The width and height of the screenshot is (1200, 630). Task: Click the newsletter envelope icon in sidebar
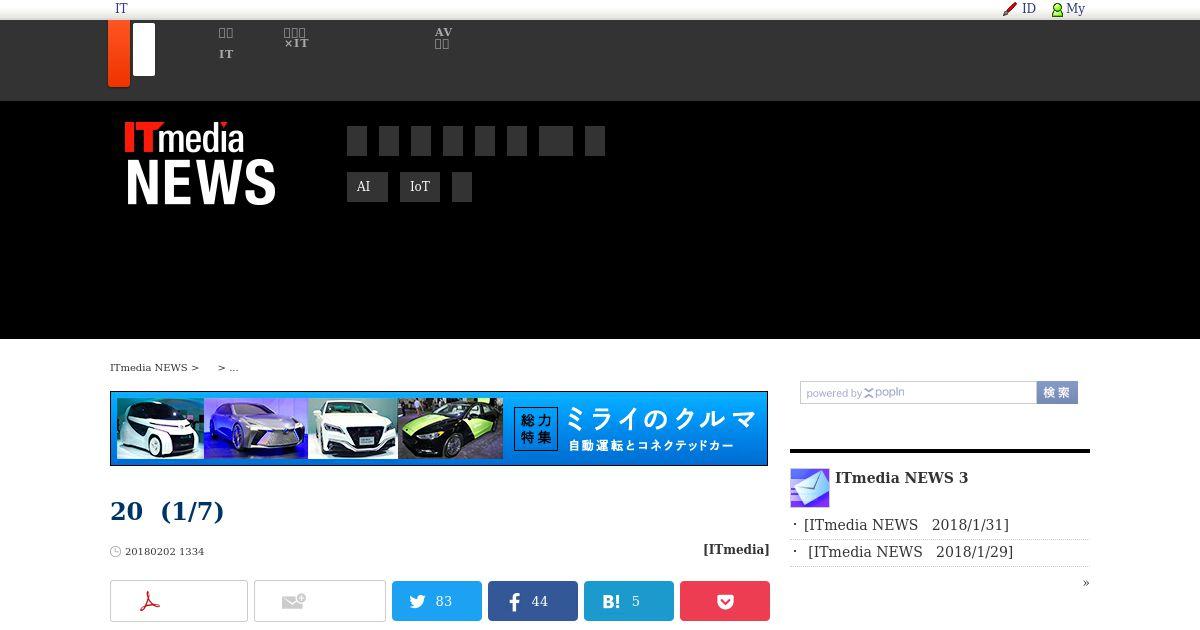(x=810, y=488)
